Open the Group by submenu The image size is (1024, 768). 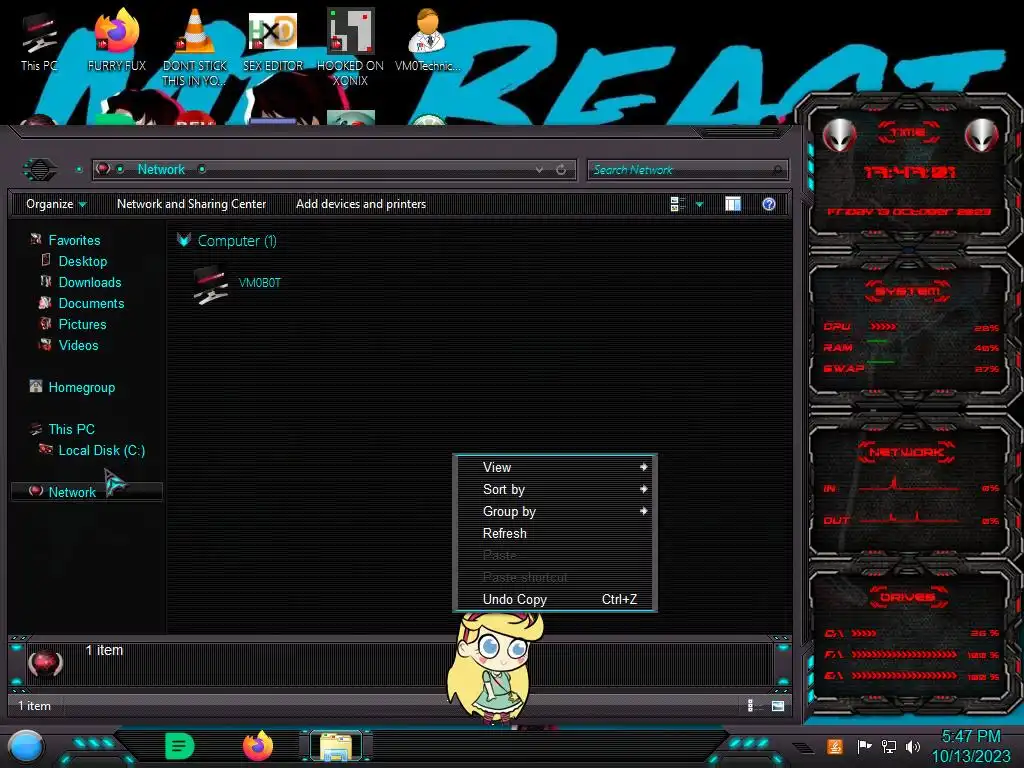click(554, 511)
